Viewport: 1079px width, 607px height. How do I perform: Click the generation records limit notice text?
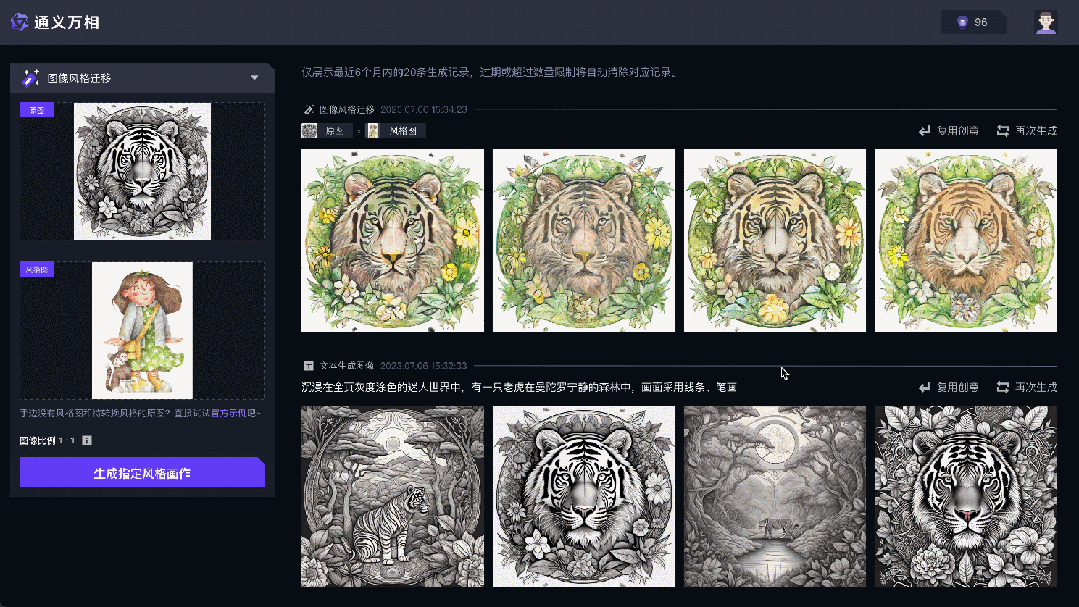[489, 72]
